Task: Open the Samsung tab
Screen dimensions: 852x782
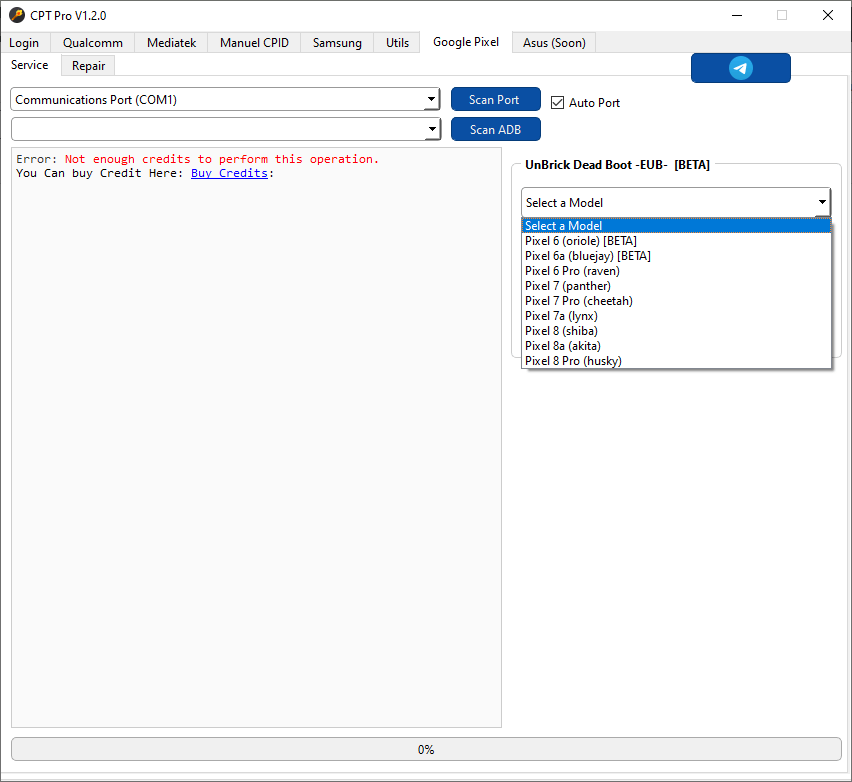Action: (337, 43)
